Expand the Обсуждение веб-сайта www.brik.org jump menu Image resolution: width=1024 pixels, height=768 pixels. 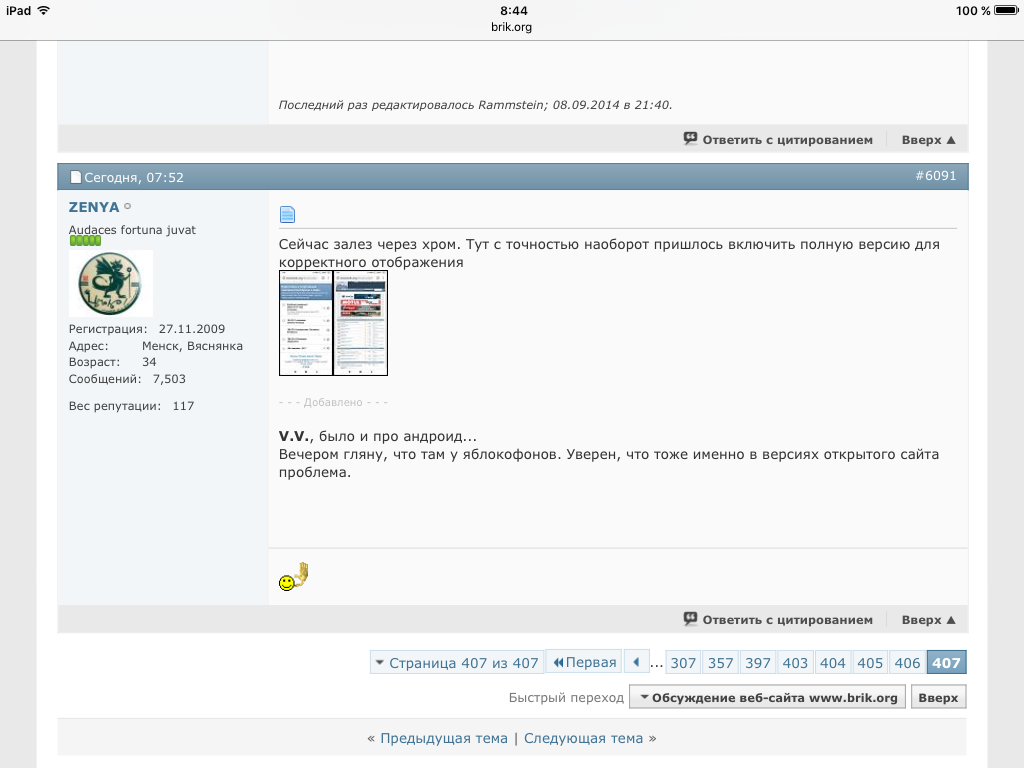pyautogui.click(x=768, y=697)
